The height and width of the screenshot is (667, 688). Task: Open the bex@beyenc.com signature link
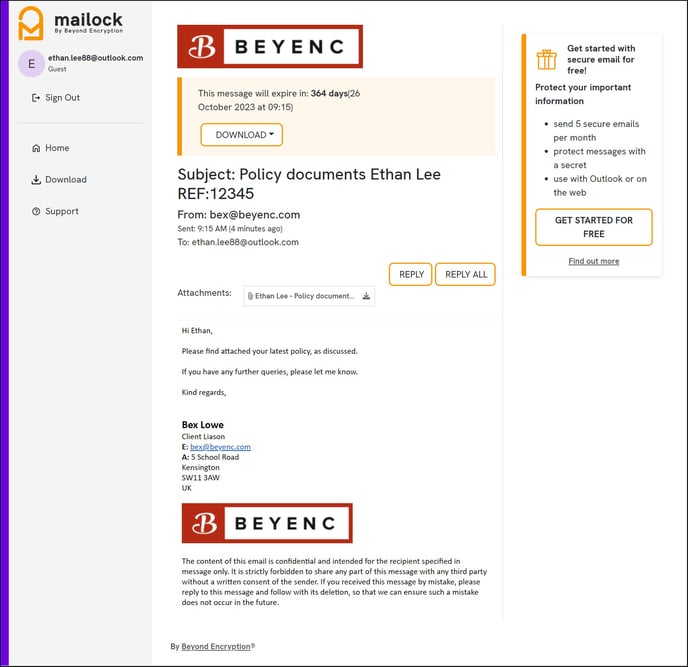[220, 447]
